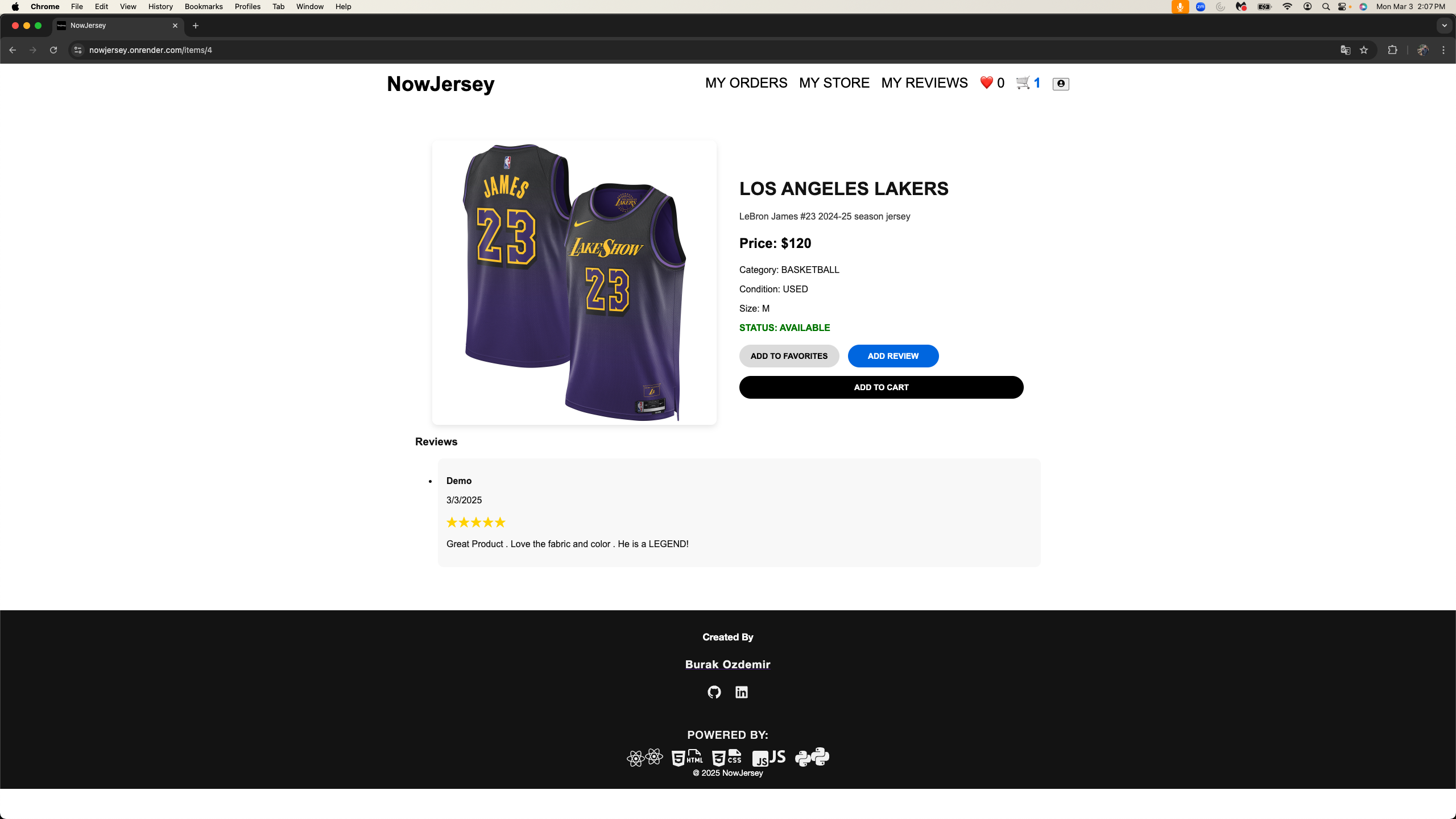Reload the page
This screenshot has width=1456, height=819.
[53, 50]
